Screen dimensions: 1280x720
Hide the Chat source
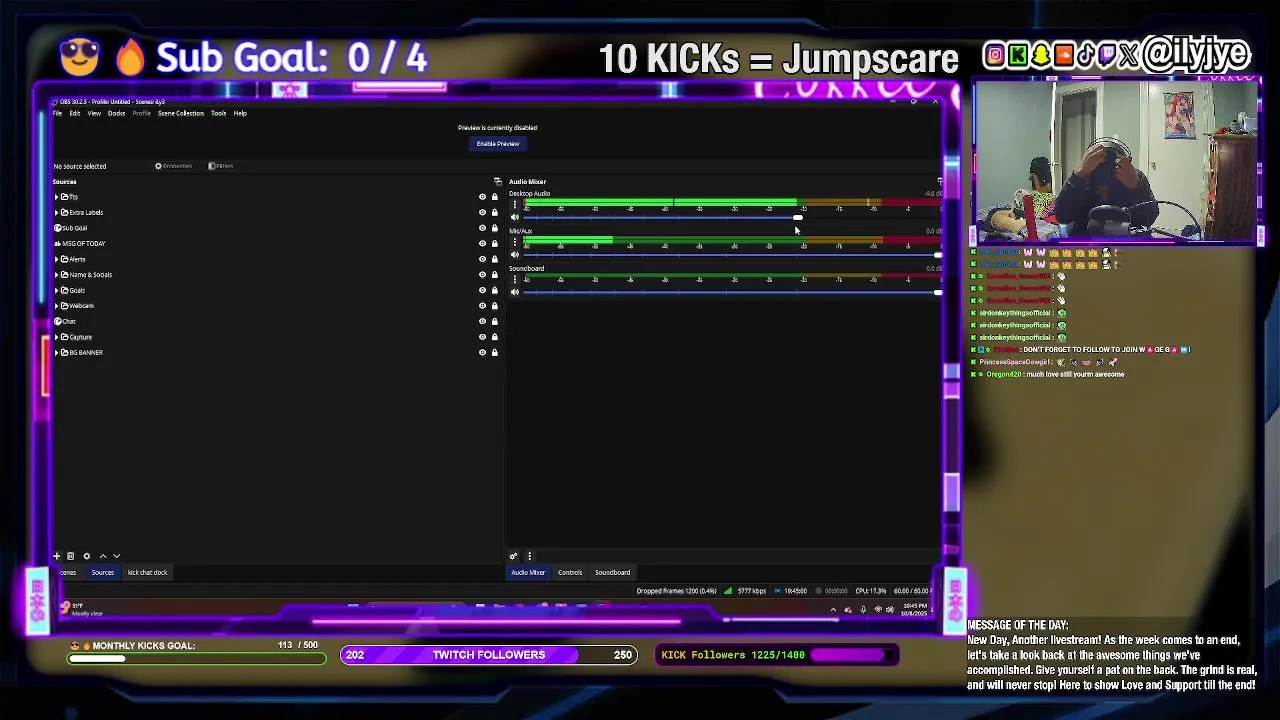[482, 321]
